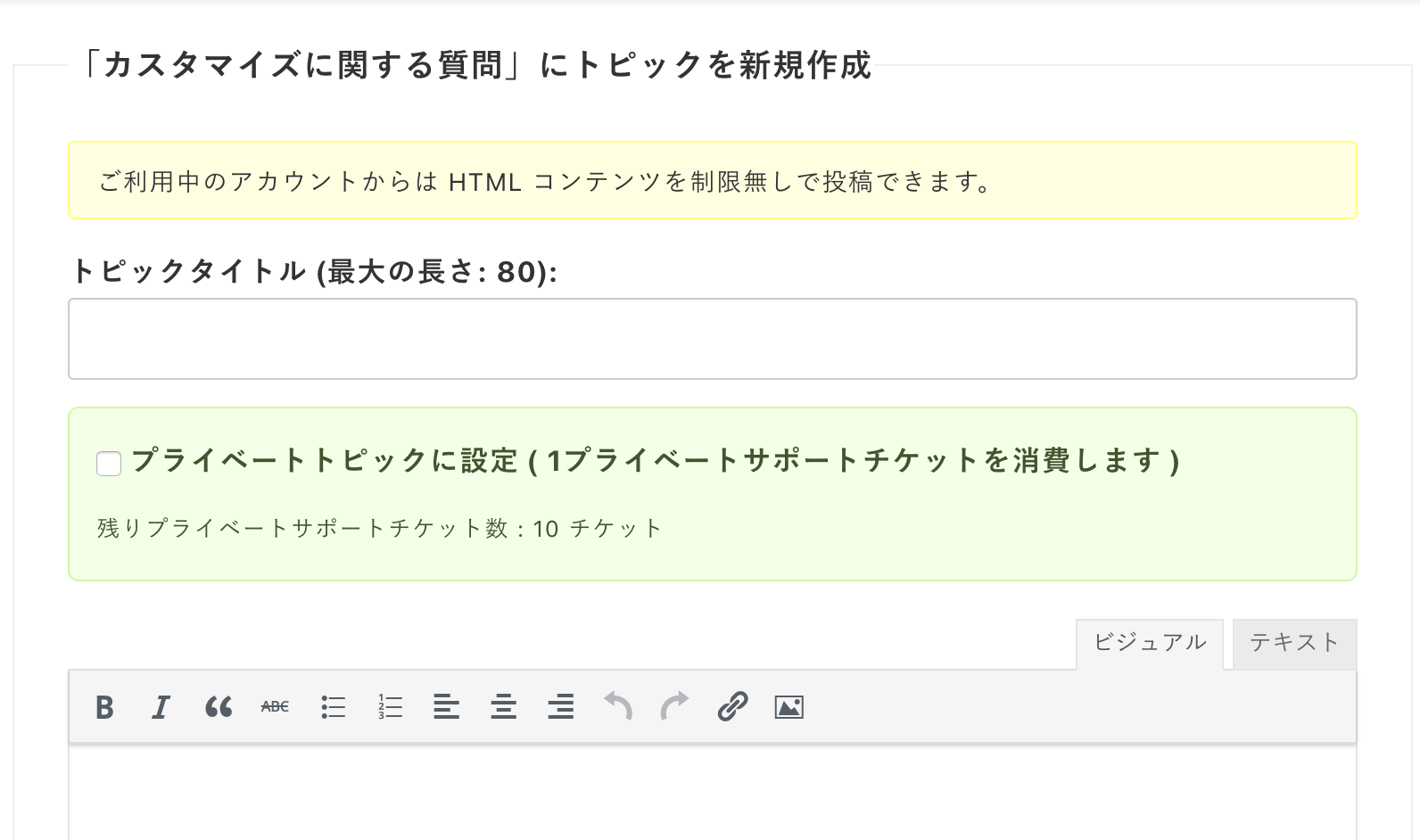Viewport: 1420px width, 840px height.
Task: Click inside the editor content area
Action: (x=713, y=793)
